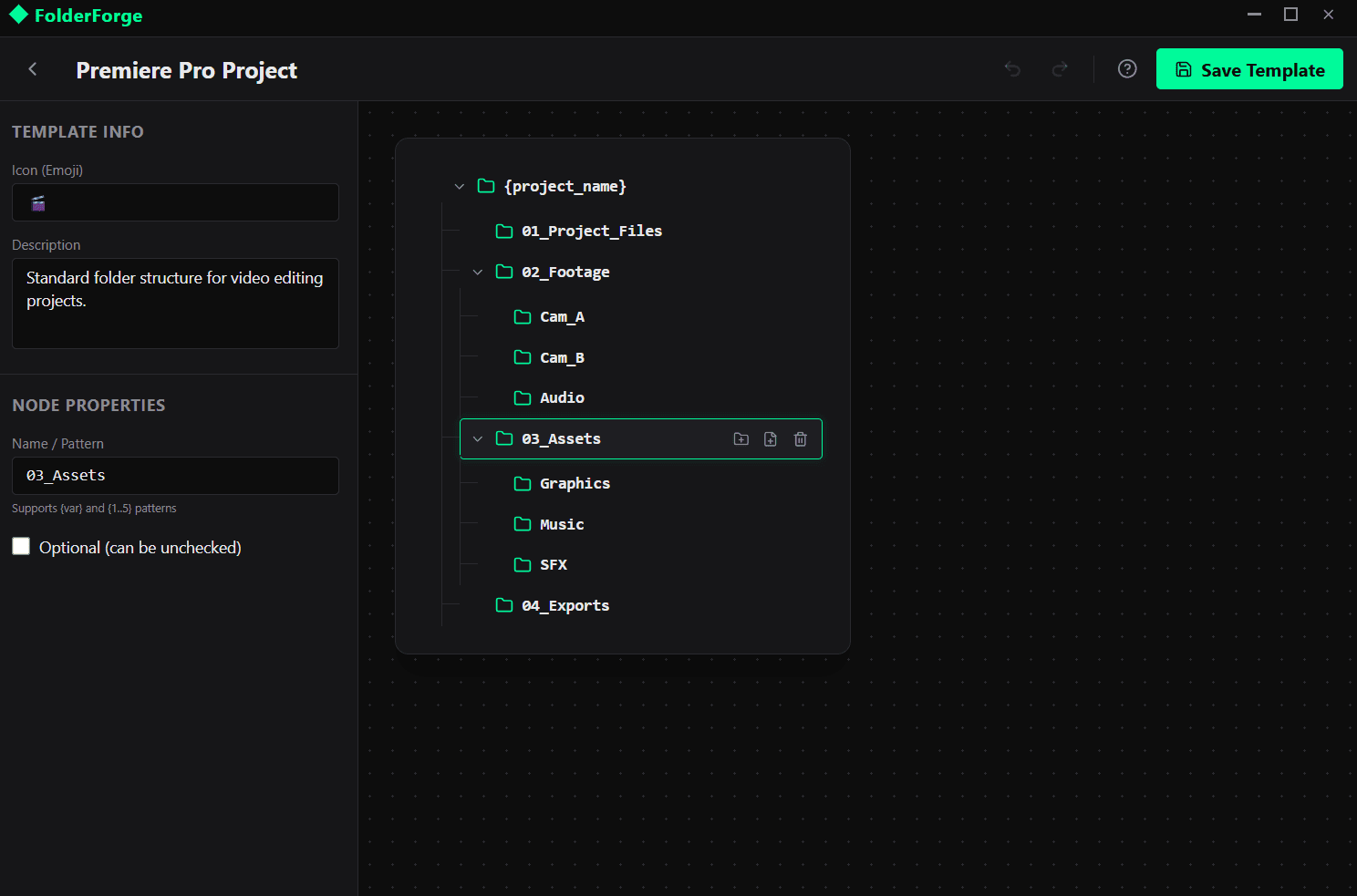Collapse the 02_Footage folder
The height and width of the screenshot is (896, 1357).
coord(478,273)
